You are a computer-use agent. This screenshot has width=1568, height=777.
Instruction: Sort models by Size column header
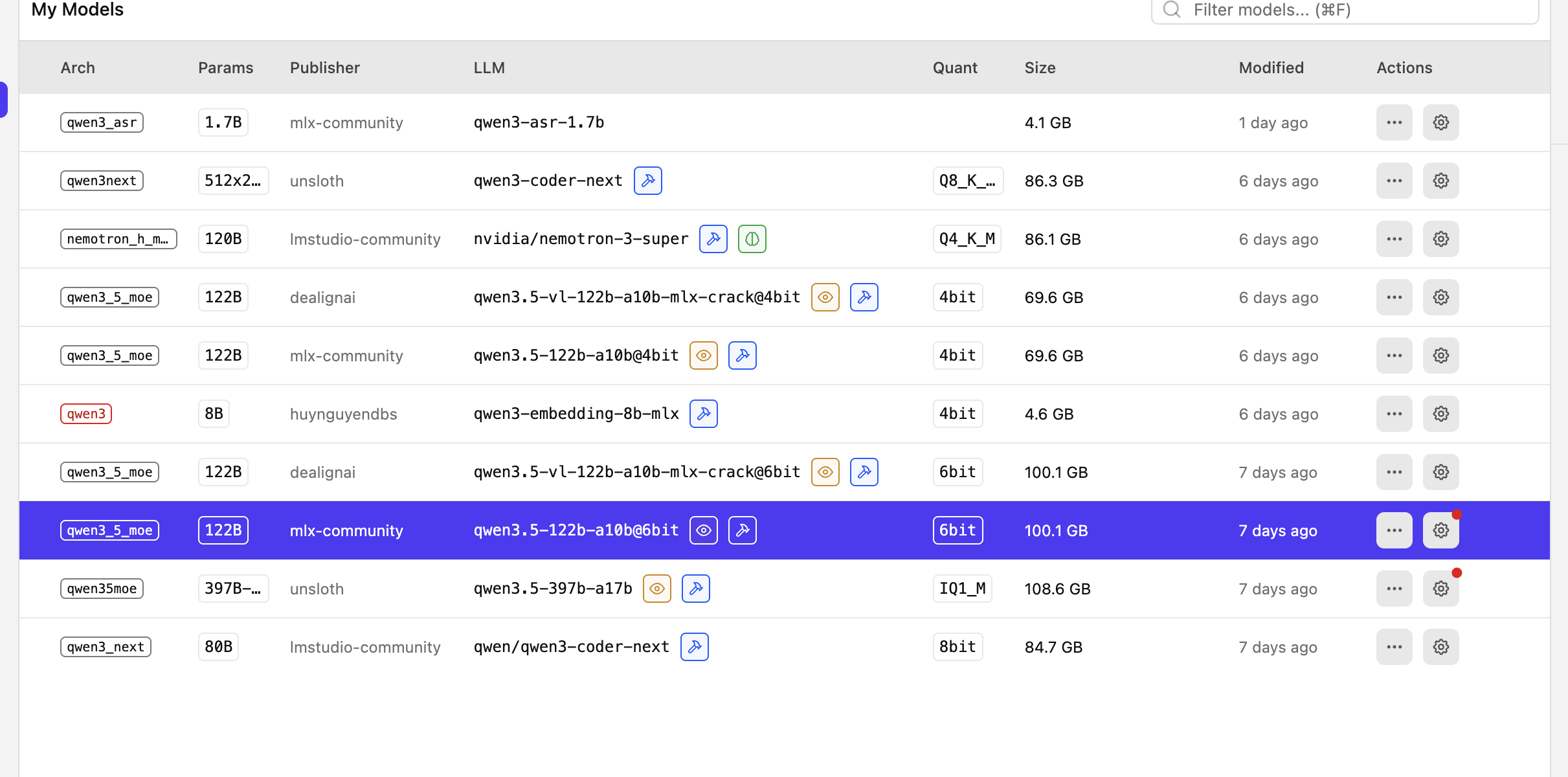coord(1040,68)
